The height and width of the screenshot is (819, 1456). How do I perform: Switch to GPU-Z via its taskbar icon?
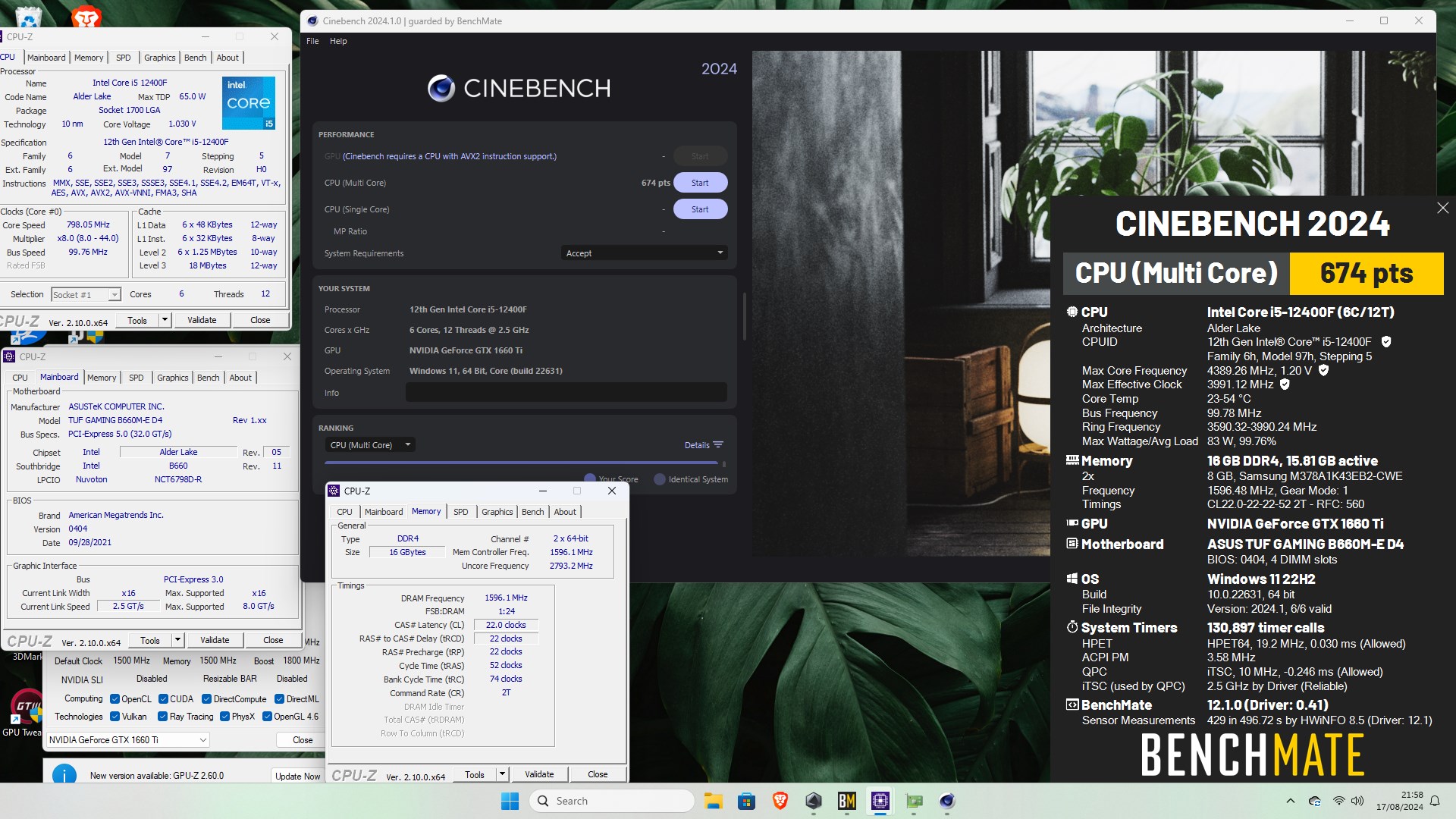914,801
